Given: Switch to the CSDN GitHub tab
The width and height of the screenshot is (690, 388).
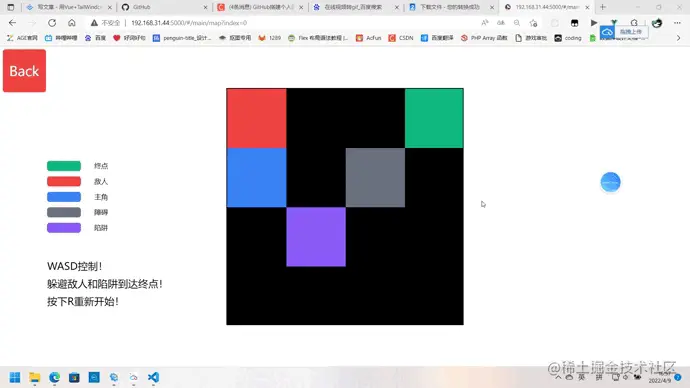Looking at the screenshot, I should click(260, 7).
